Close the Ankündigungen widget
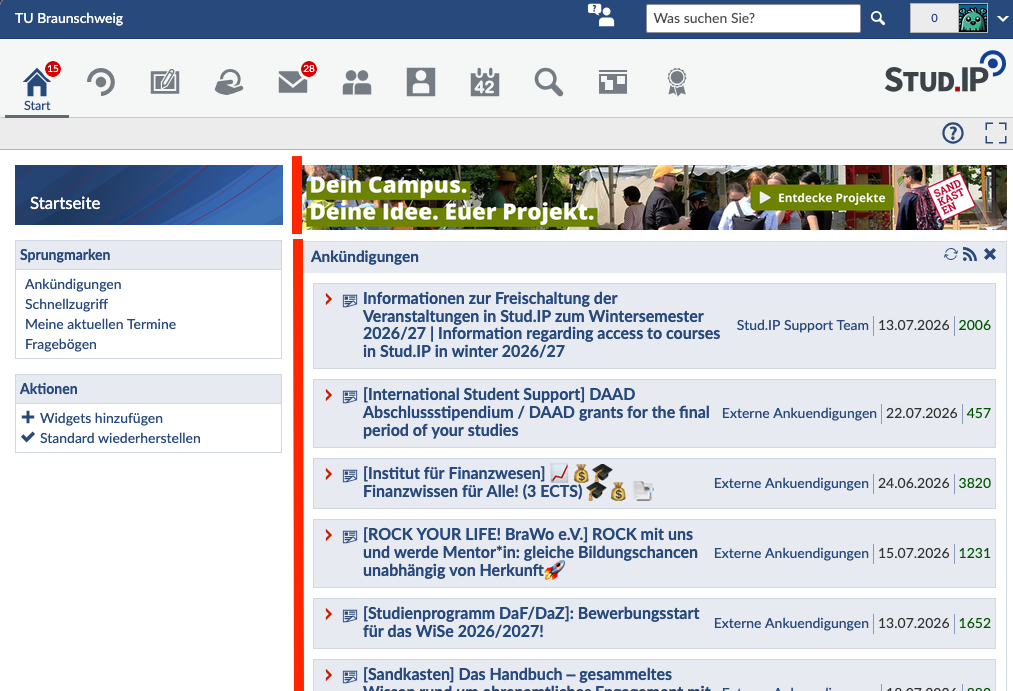 click(x=990, y=254)
